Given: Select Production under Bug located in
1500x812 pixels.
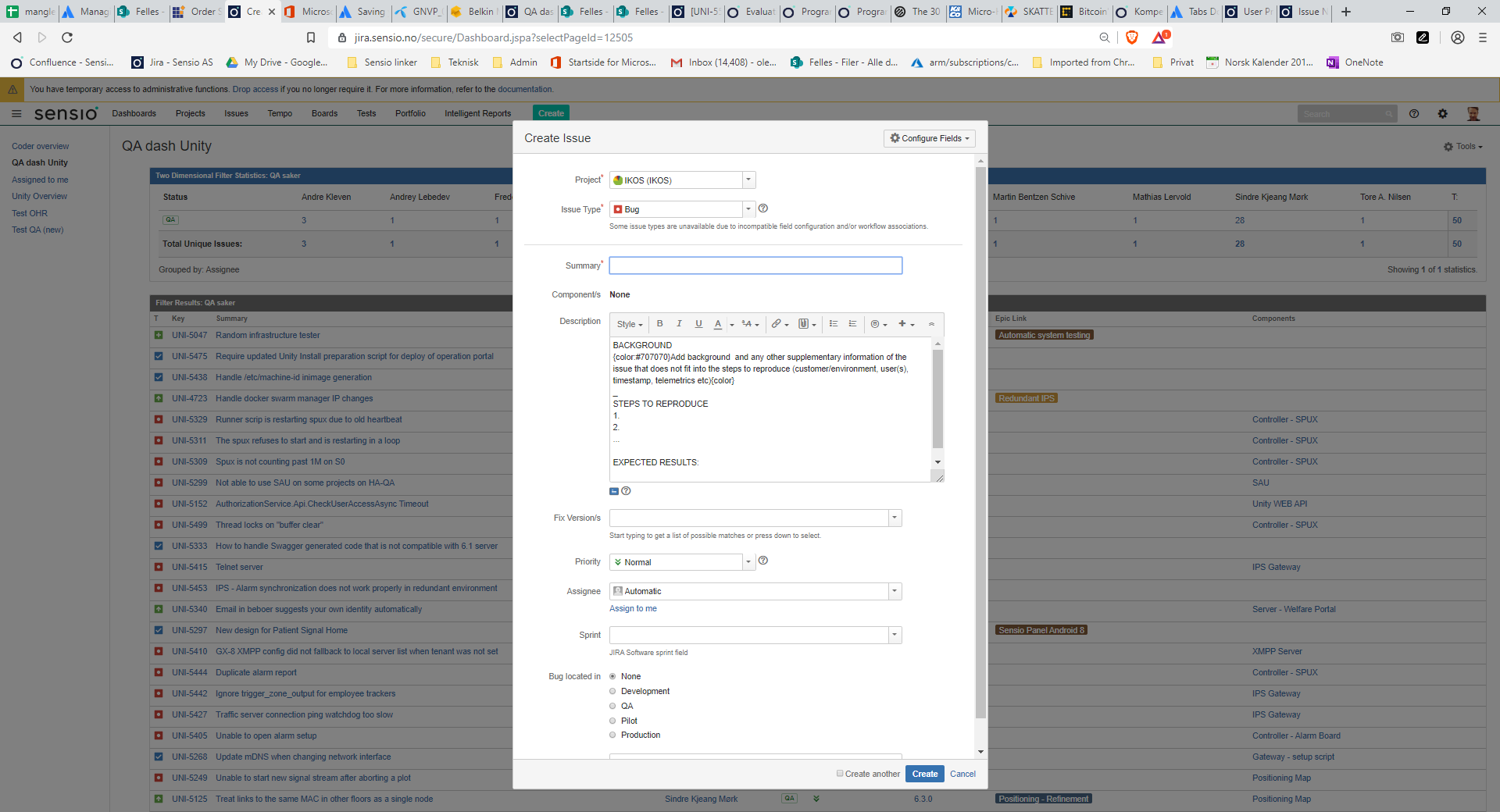Looking at the screenshot, I should (x=613, y=735).
